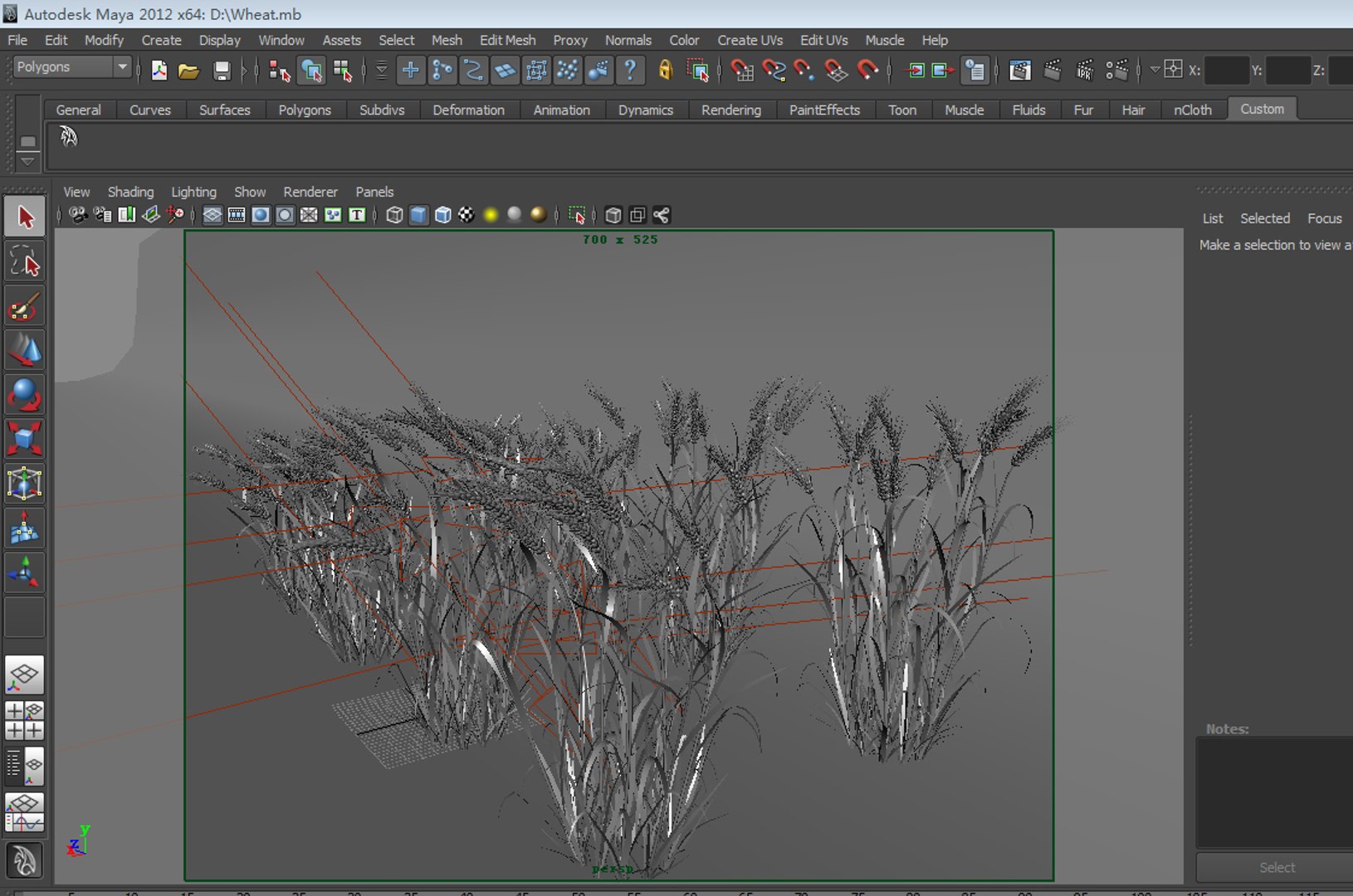Click the List item in Attribute Editor
This screenshot has height=896, width=1353.
(1213, 218)
